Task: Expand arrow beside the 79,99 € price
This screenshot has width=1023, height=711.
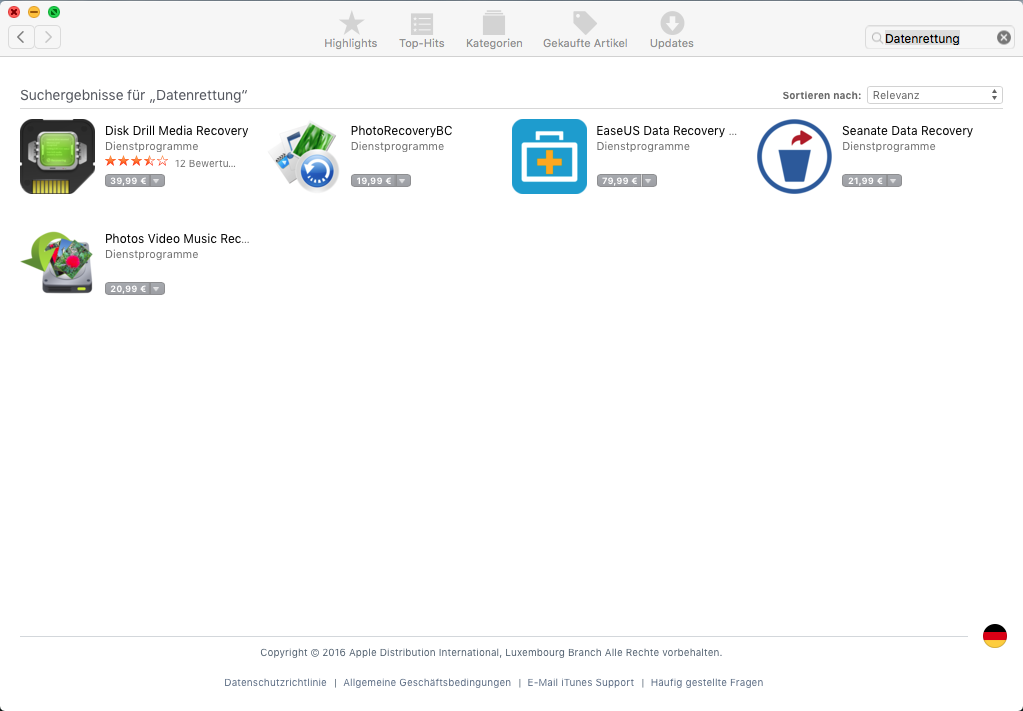Action: [649, 181]
